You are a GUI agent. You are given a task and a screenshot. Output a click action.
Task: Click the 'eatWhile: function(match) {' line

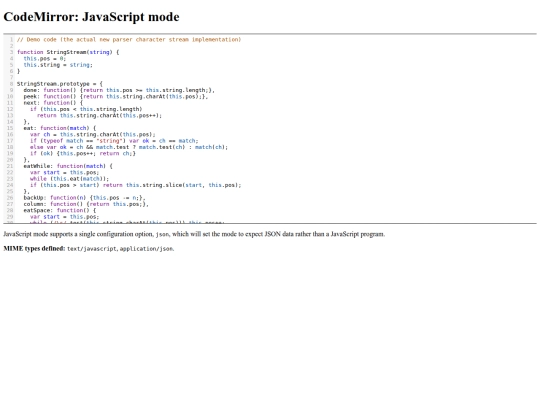pos(68,166)
